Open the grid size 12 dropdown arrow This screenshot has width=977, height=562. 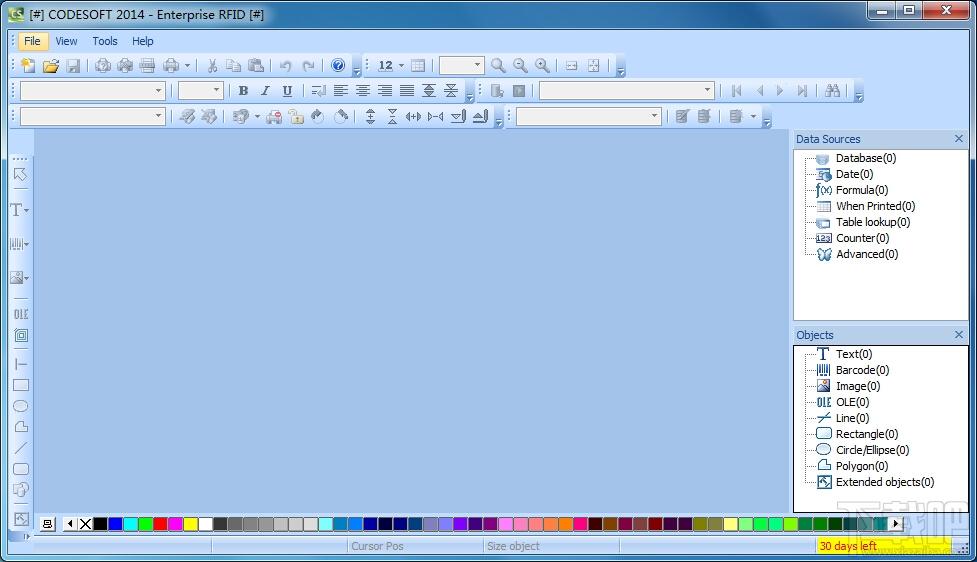[x=401, y=65]
